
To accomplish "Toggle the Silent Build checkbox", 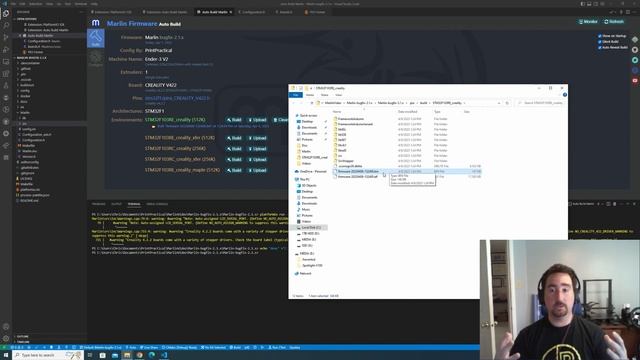I will point(600,42).
